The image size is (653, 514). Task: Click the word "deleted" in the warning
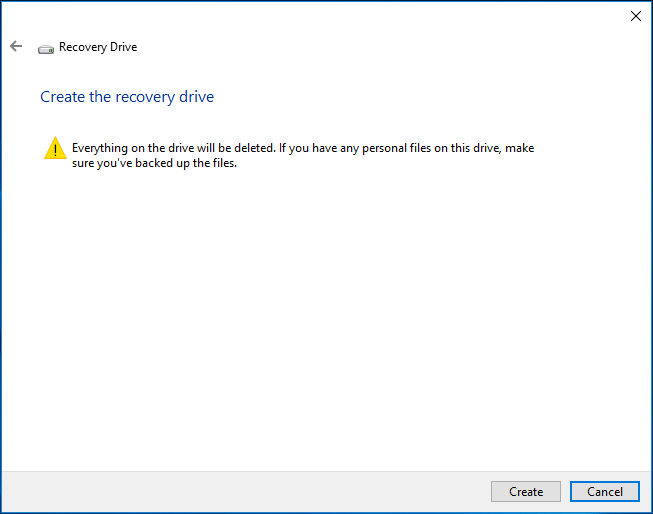pos(252,148)
